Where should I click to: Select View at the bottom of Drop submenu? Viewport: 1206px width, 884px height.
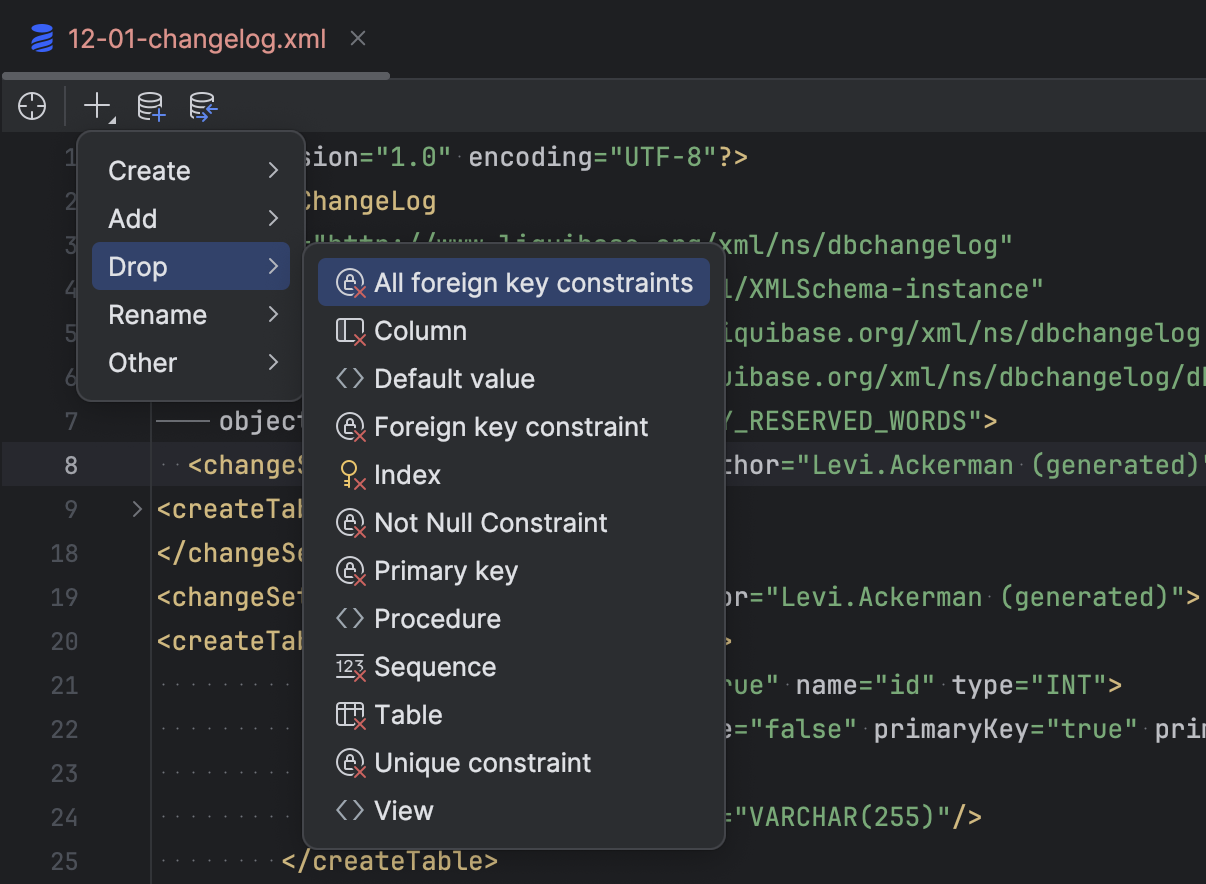405,810
